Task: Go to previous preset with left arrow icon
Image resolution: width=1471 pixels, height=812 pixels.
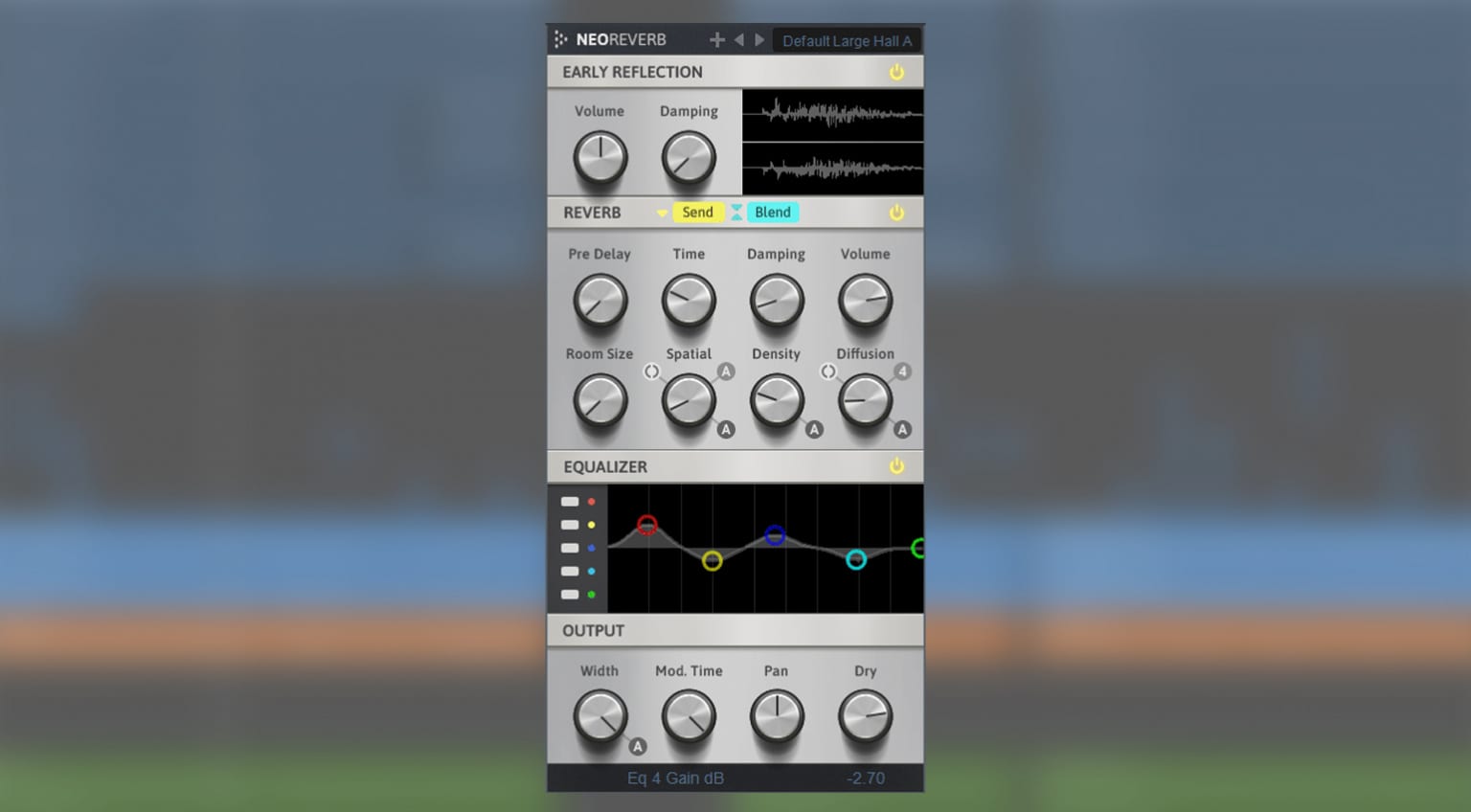Action: [x=737, y=39]
